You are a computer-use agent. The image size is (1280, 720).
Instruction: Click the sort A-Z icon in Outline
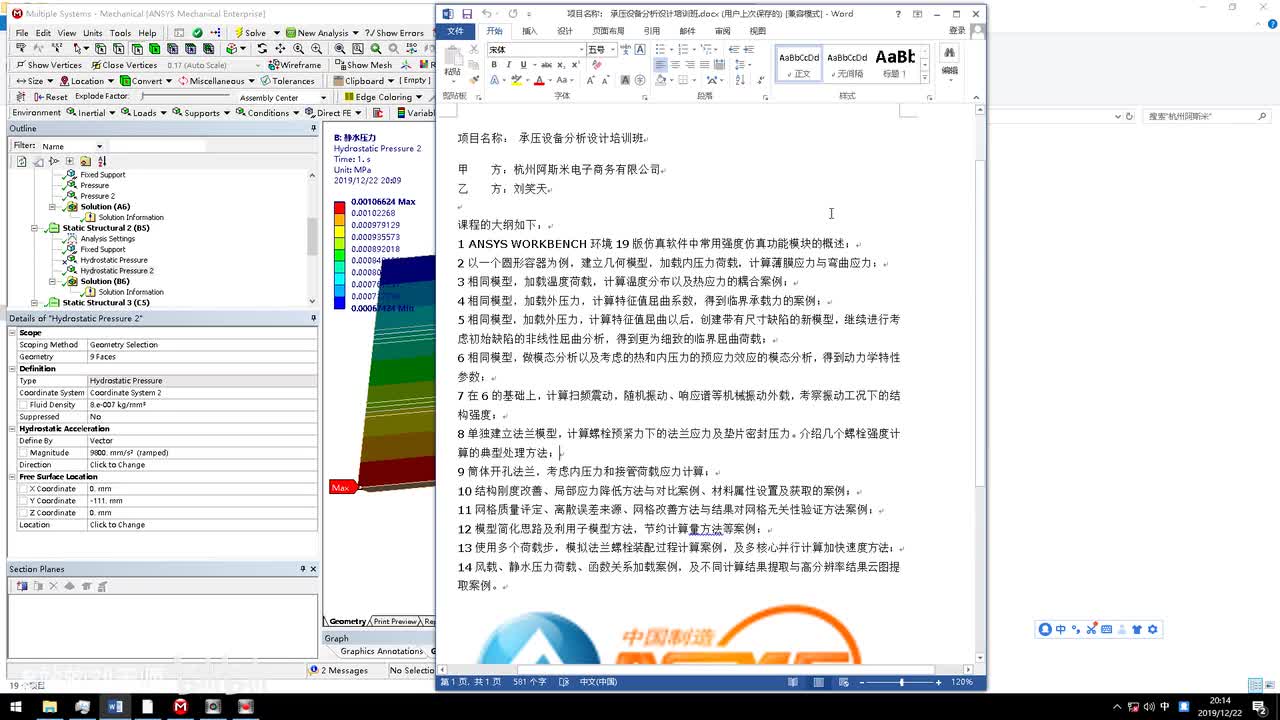(x=101, y=161)
